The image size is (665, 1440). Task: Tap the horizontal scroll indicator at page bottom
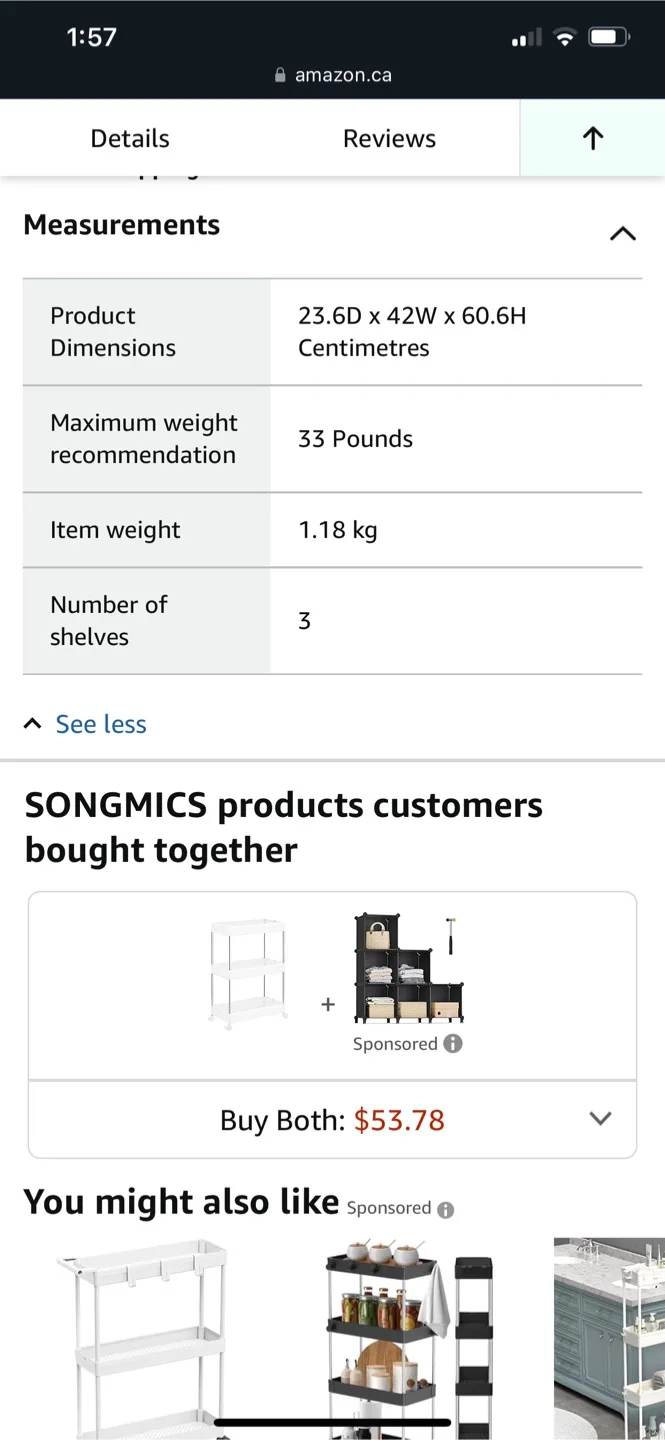(332, 1421)
